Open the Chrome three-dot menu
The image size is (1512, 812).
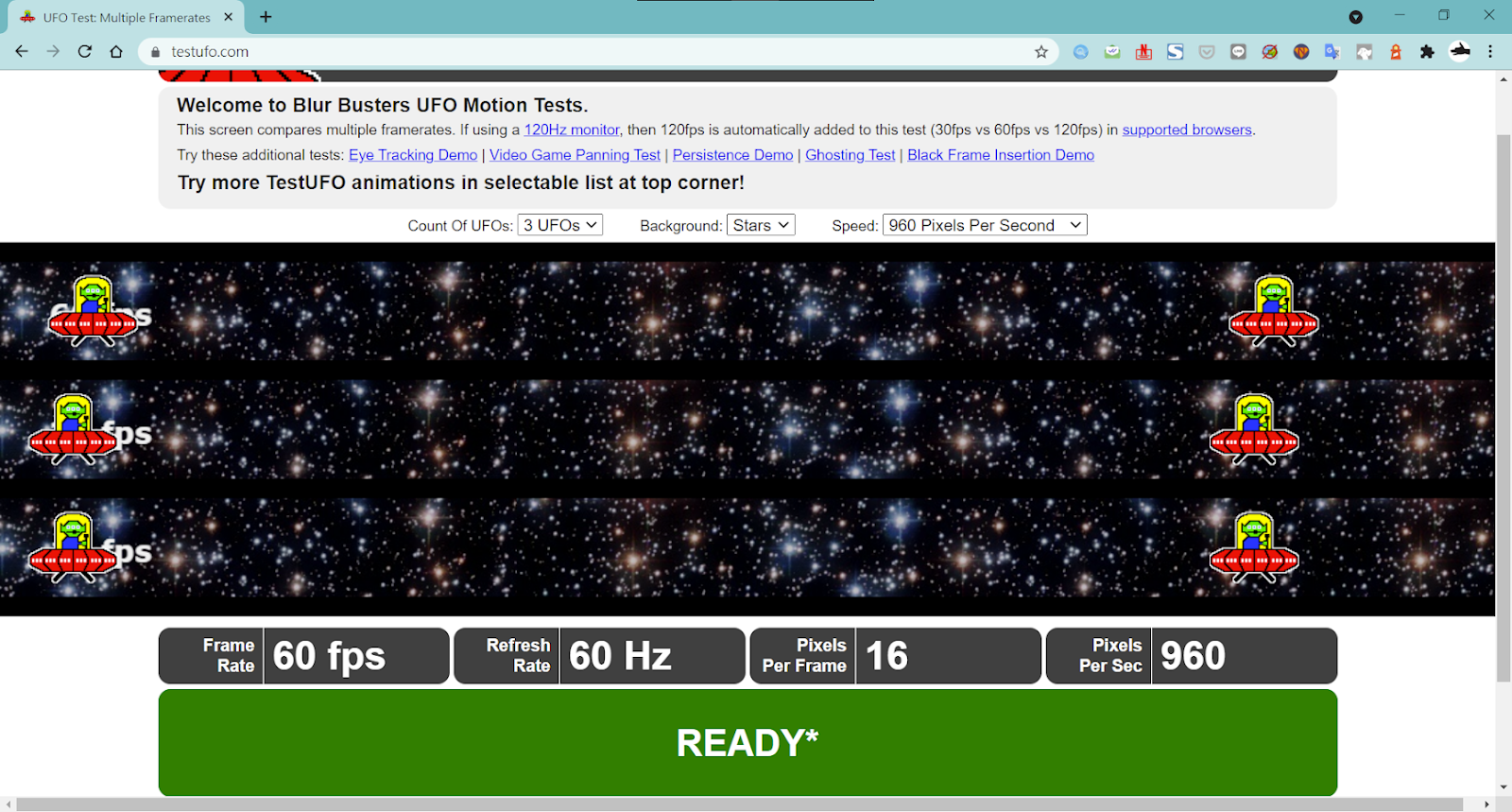[1490, 52]
